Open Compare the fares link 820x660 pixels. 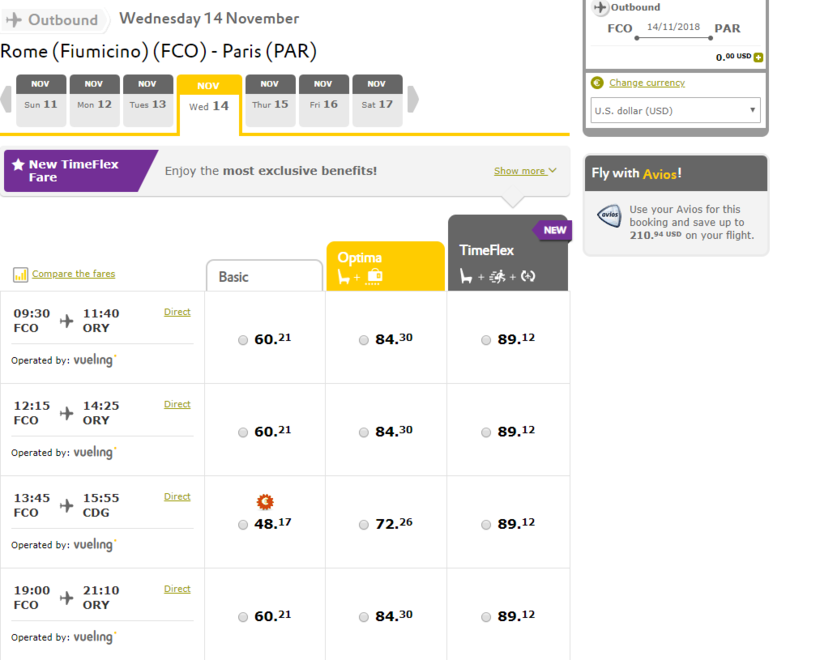coord(73,274)
